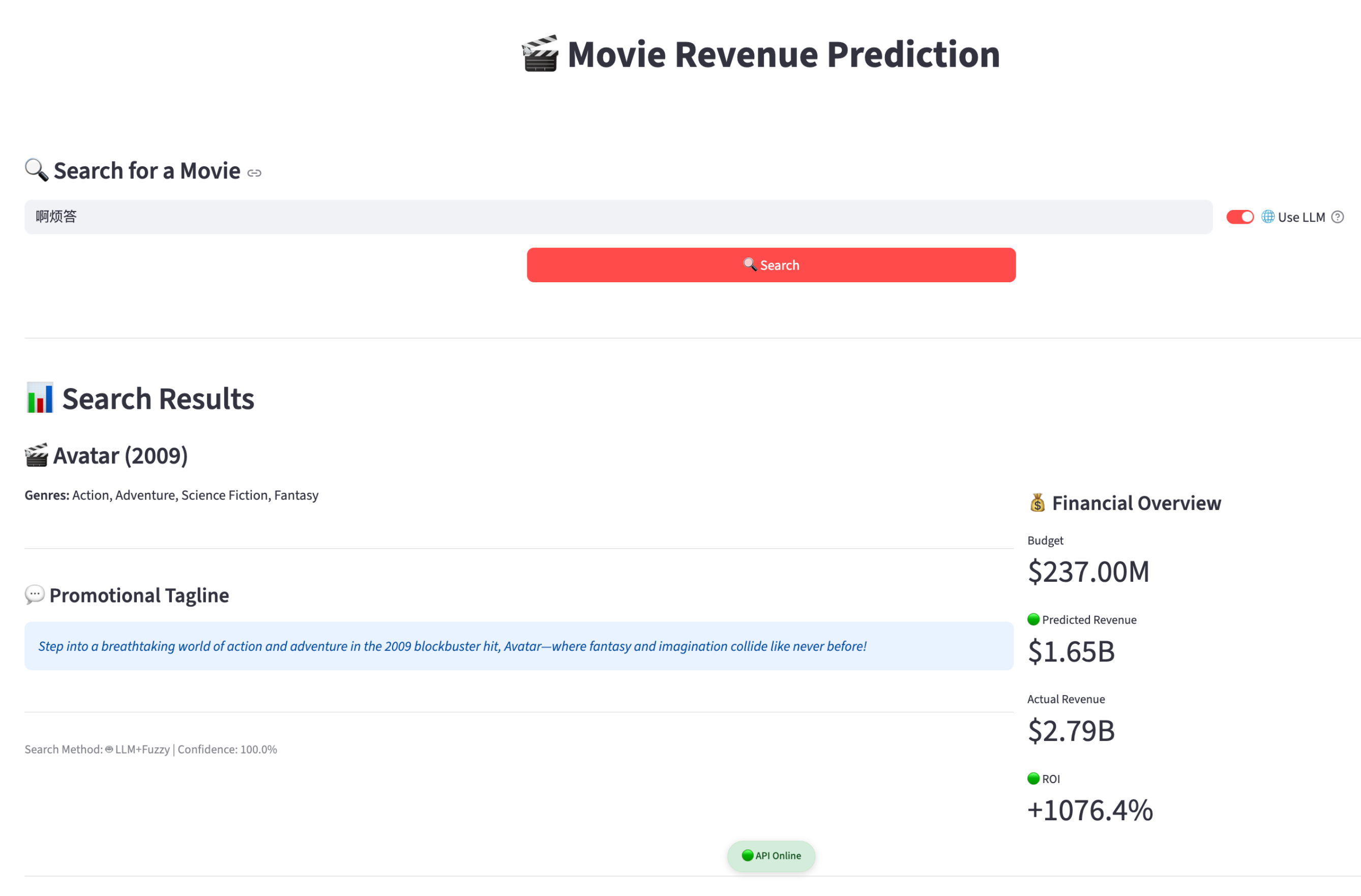
Task: Click the clapperboard icon beside Avatar (2009)
Action: (x=36, y=455)
